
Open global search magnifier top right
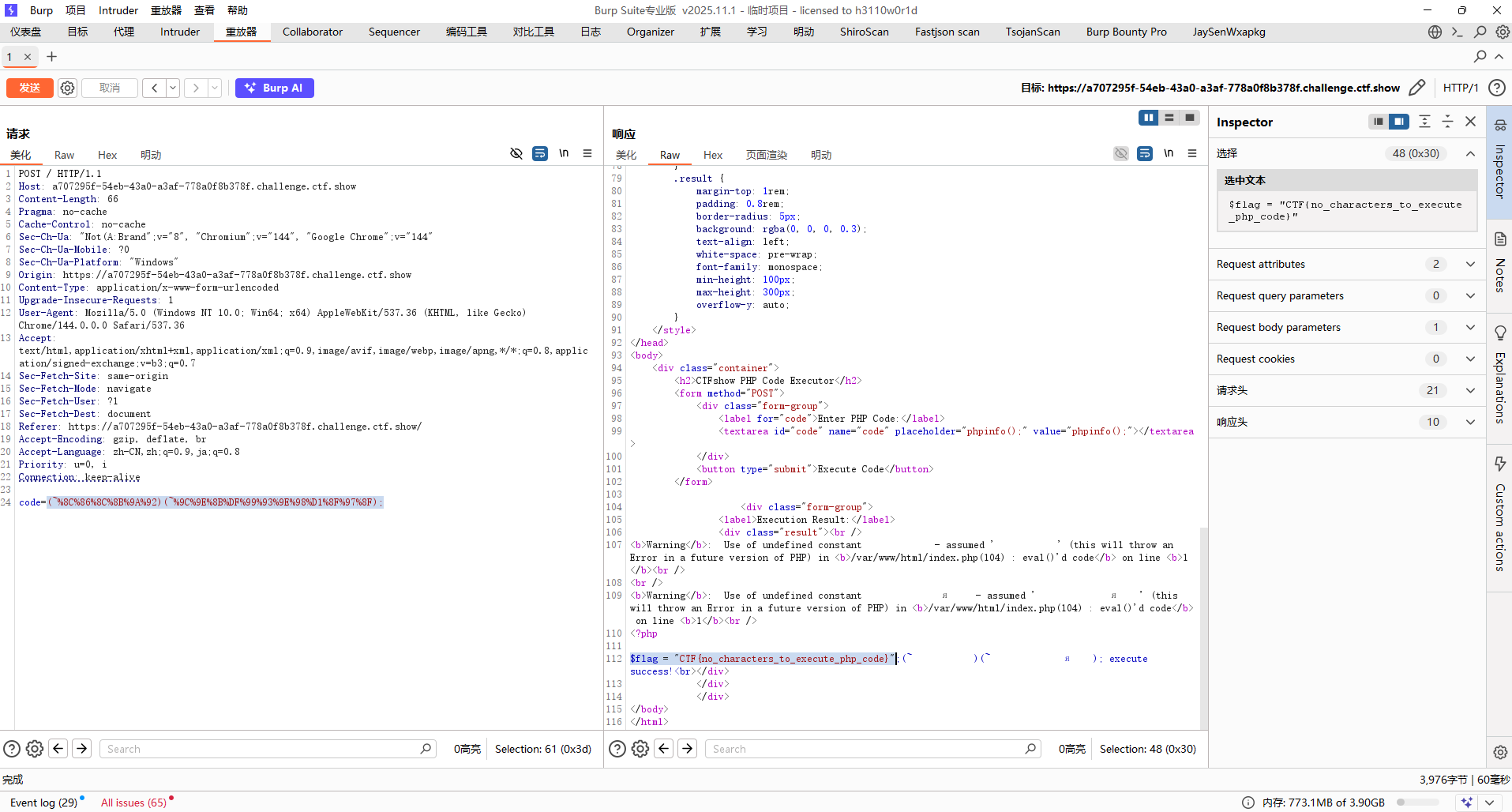click(1480, 32)
